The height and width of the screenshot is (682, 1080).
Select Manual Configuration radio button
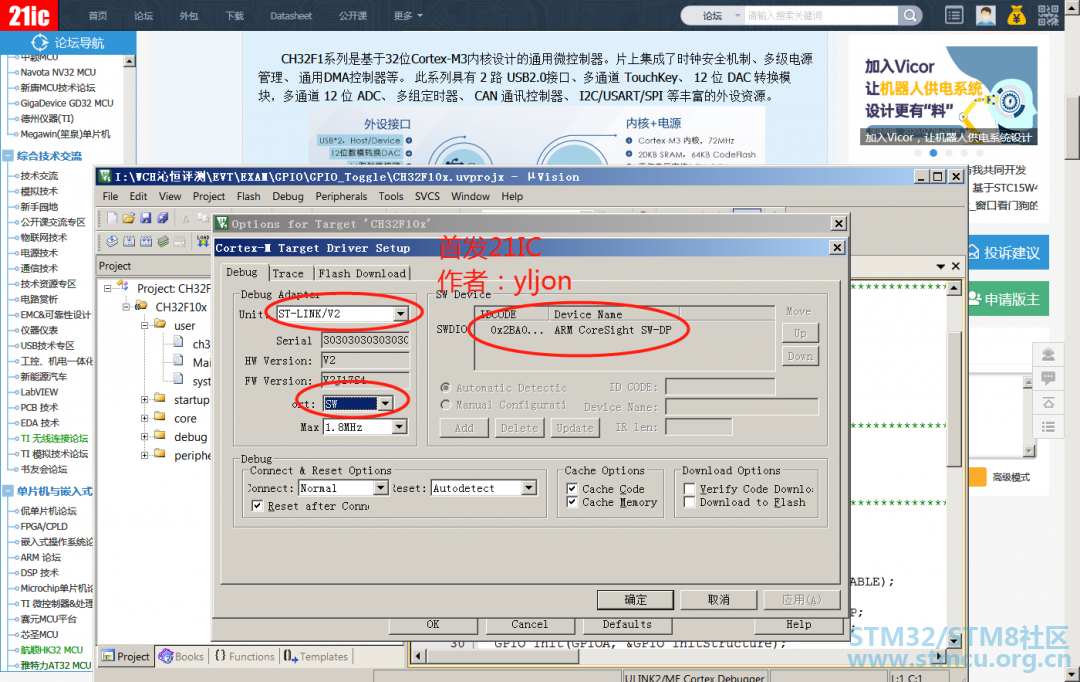(x=446, y=404)
